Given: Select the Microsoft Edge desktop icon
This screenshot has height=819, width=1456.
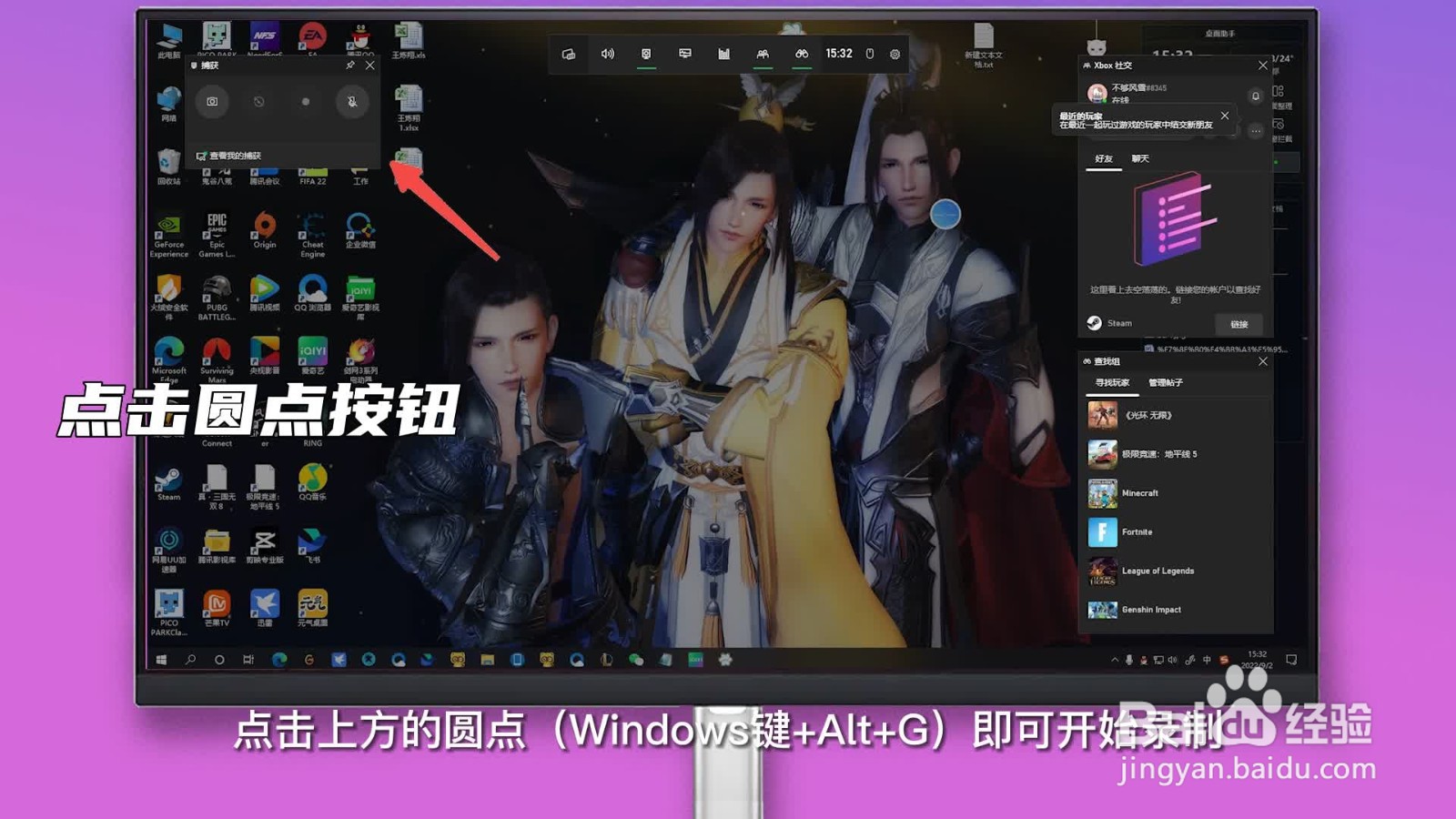Looking at the screenshot, I should [x=169, y=360].
